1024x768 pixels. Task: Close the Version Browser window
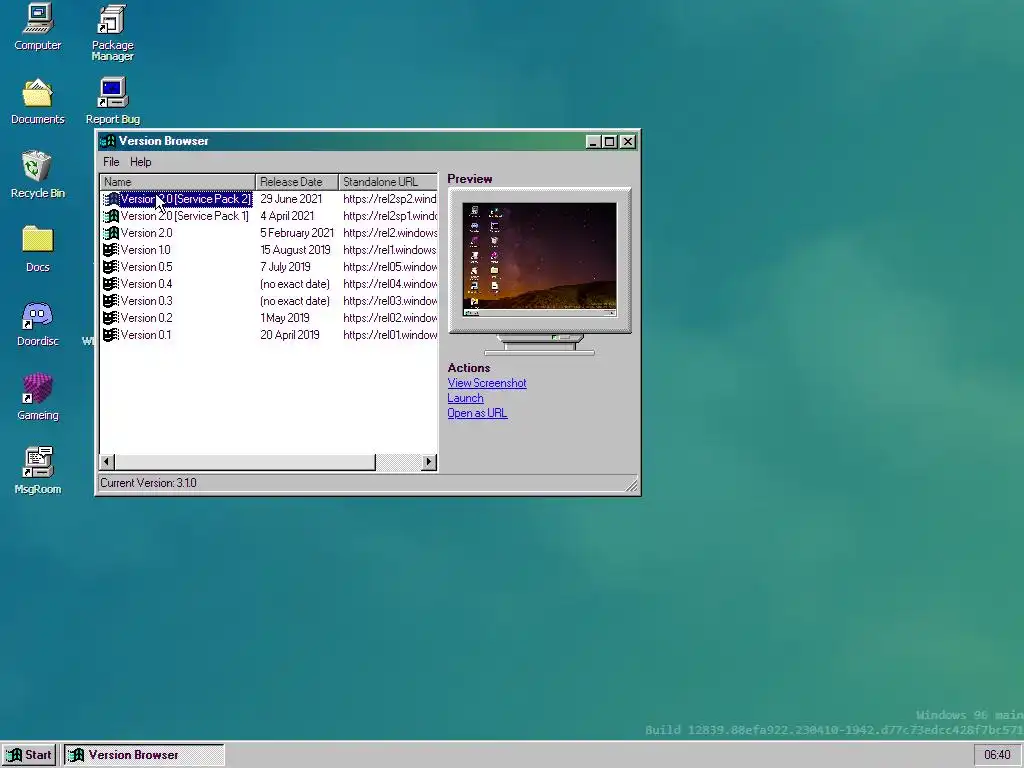[x=628, y=142]
